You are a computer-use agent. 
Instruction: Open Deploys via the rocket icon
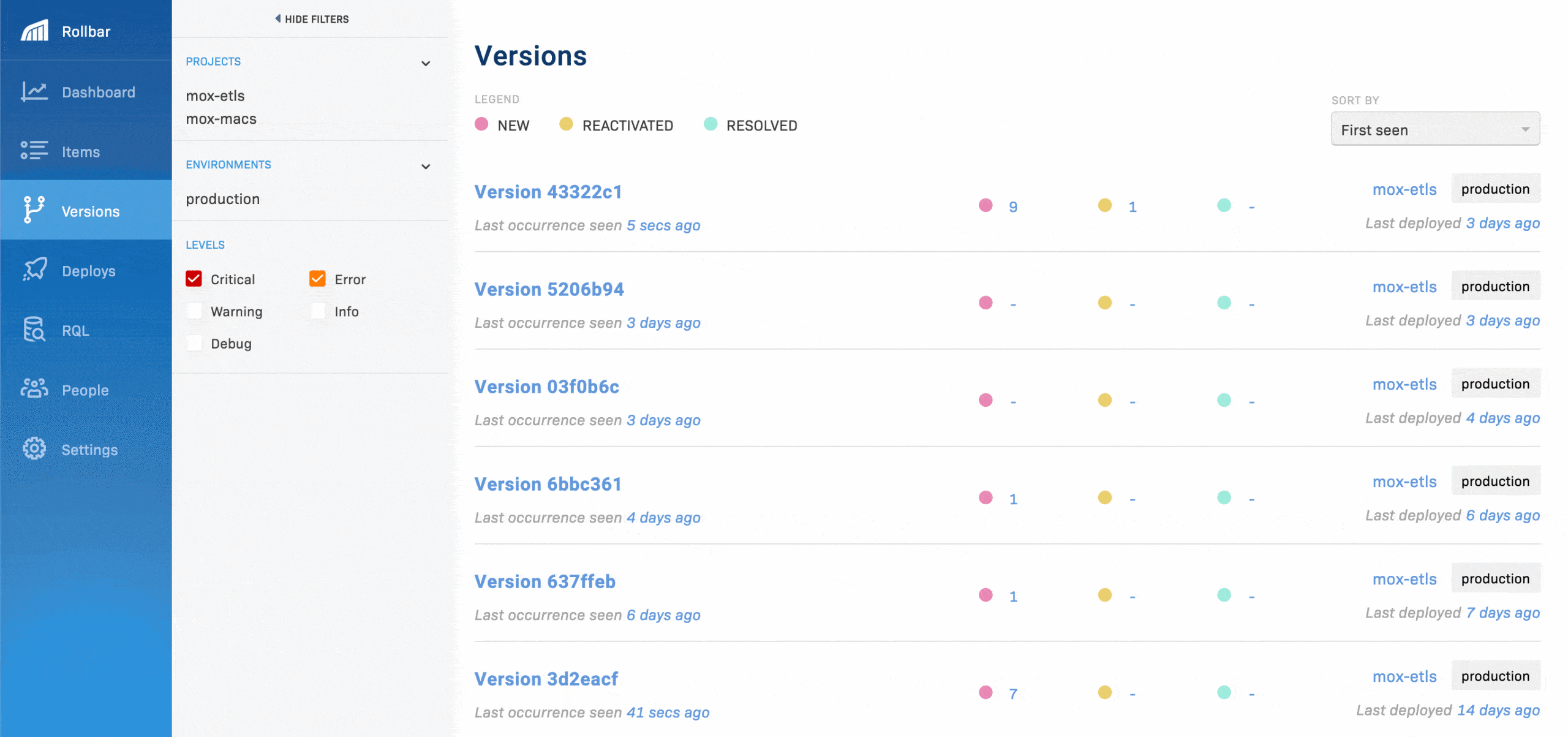point(34,270)
